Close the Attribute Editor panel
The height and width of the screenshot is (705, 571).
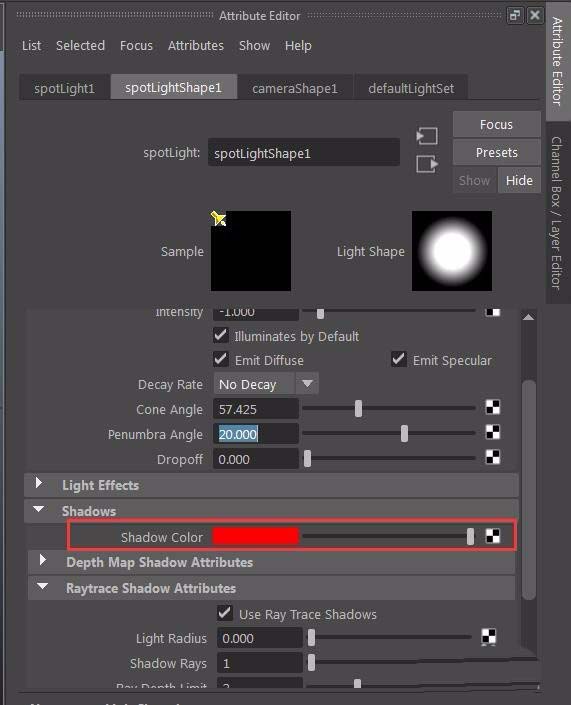point(535,16)
